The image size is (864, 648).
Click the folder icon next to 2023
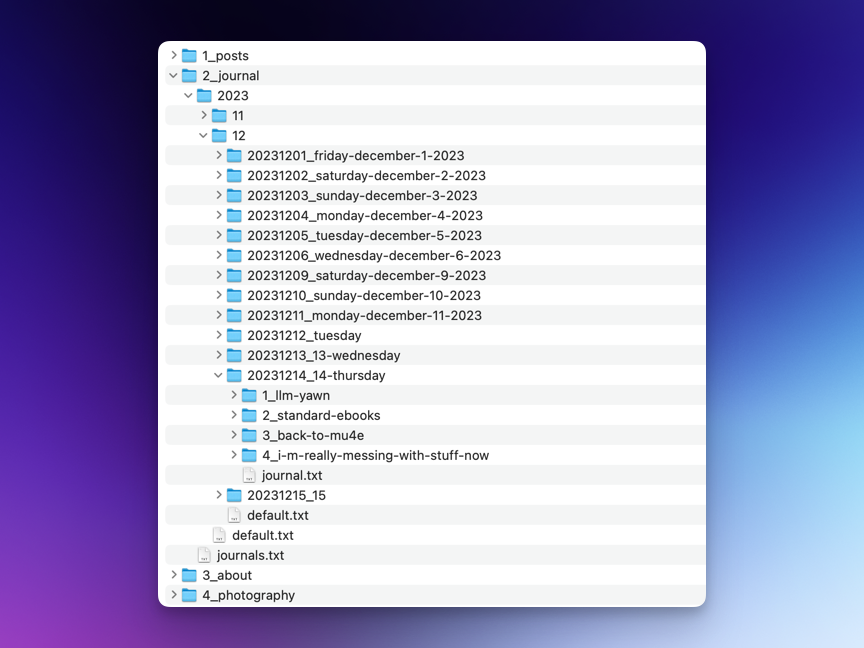205,95
